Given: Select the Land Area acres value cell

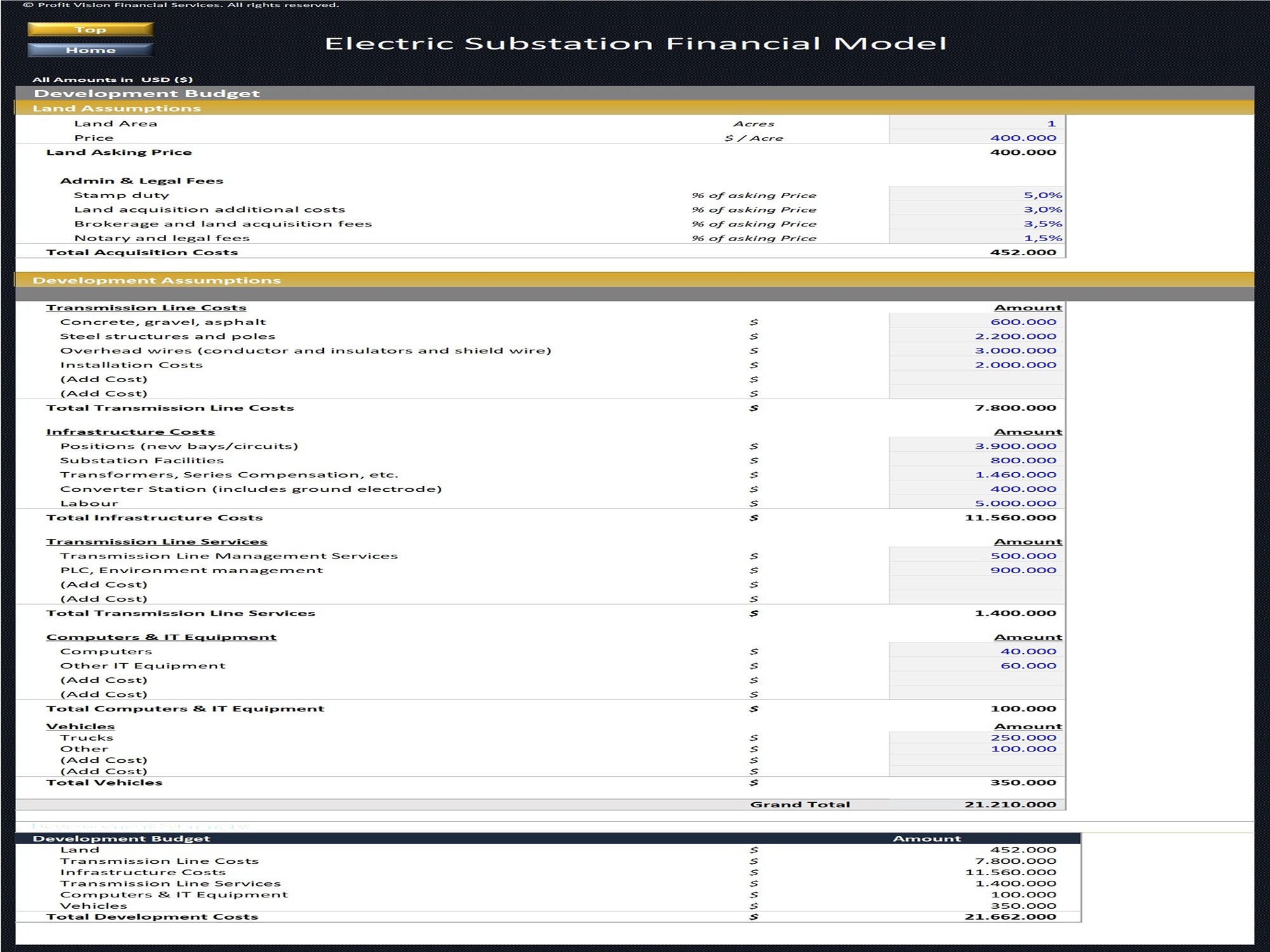Looking at the screenshot, I should 977,123.
